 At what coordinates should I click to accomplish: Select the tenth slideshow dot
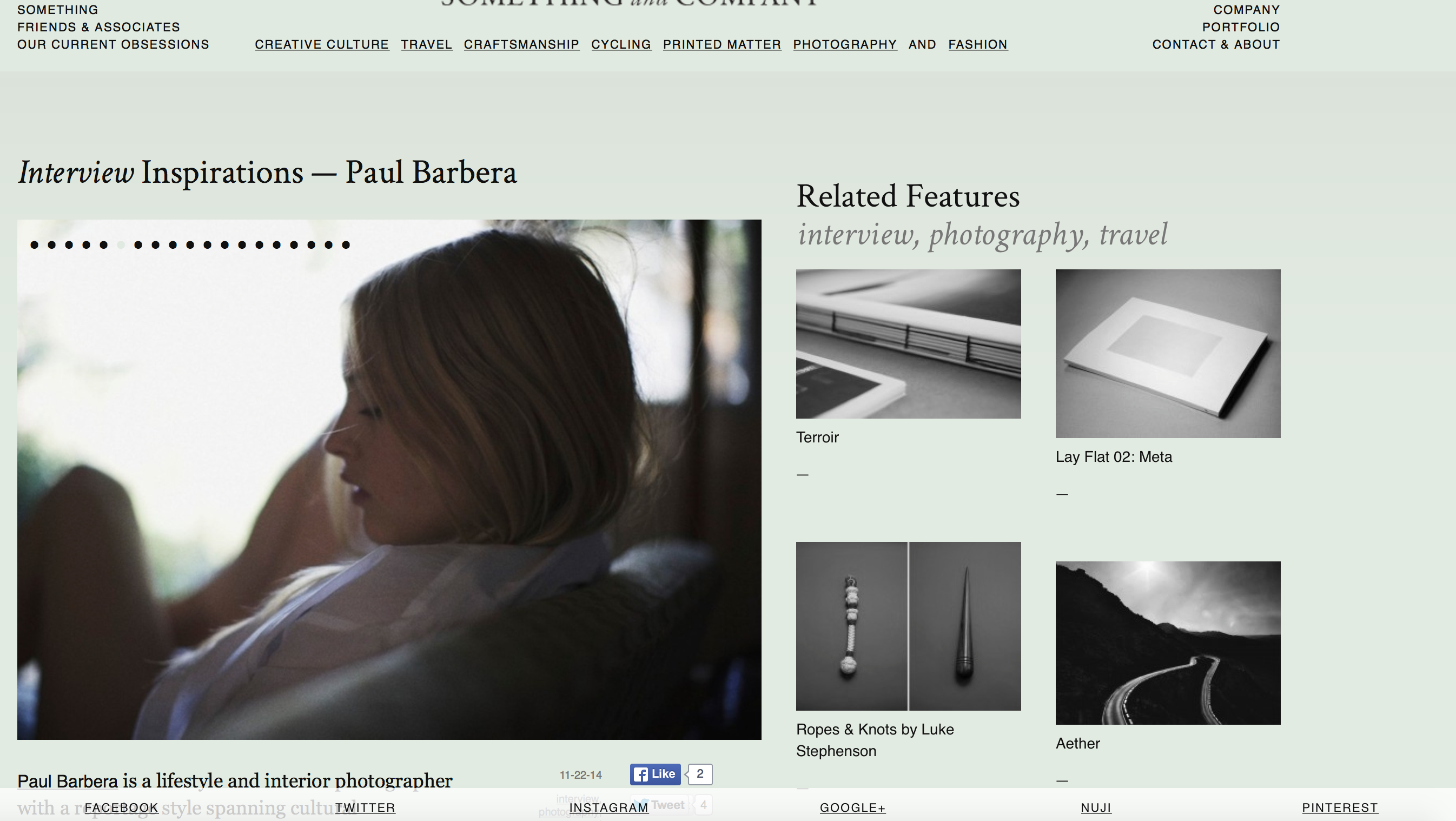click(x=190, y=244)
